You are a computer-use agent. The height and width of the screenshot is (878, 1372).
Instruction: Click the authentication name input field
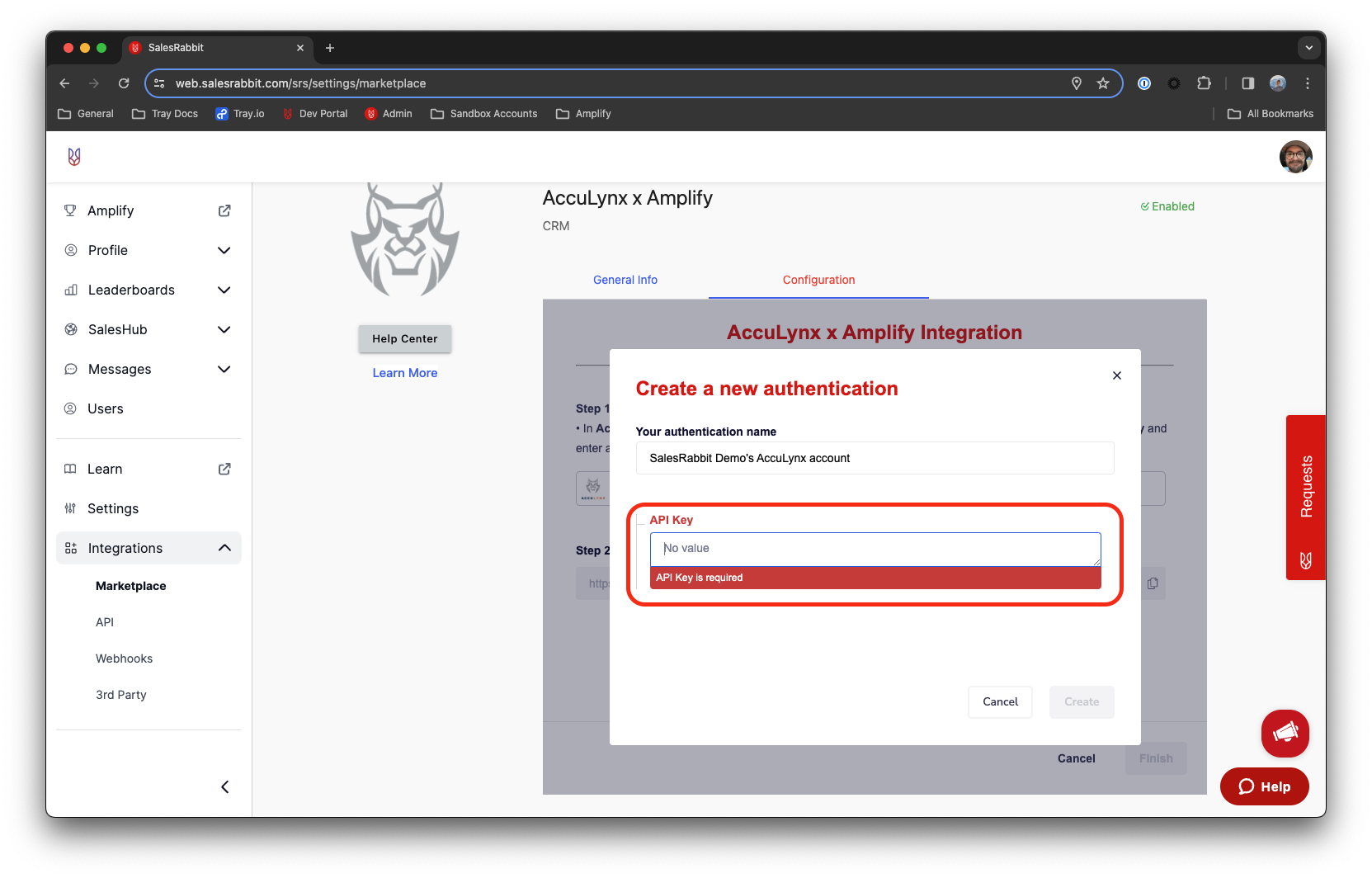click(875, 458)
